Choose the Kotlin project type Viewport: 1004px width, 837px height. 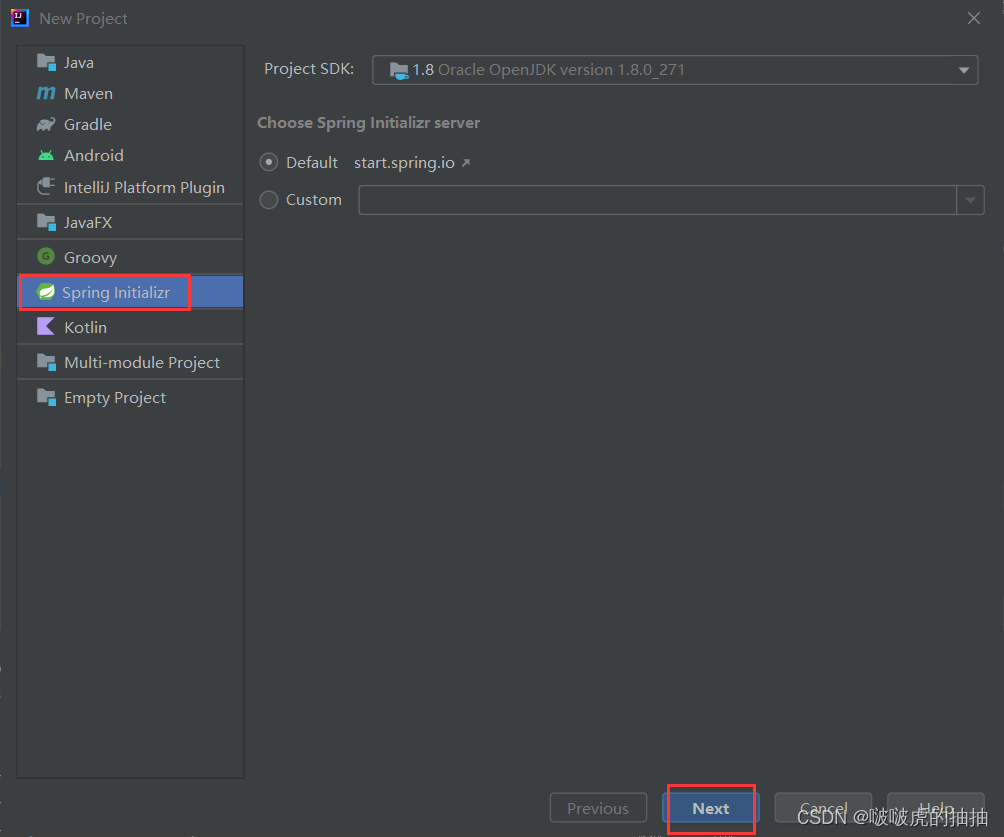tap(130, 327)
